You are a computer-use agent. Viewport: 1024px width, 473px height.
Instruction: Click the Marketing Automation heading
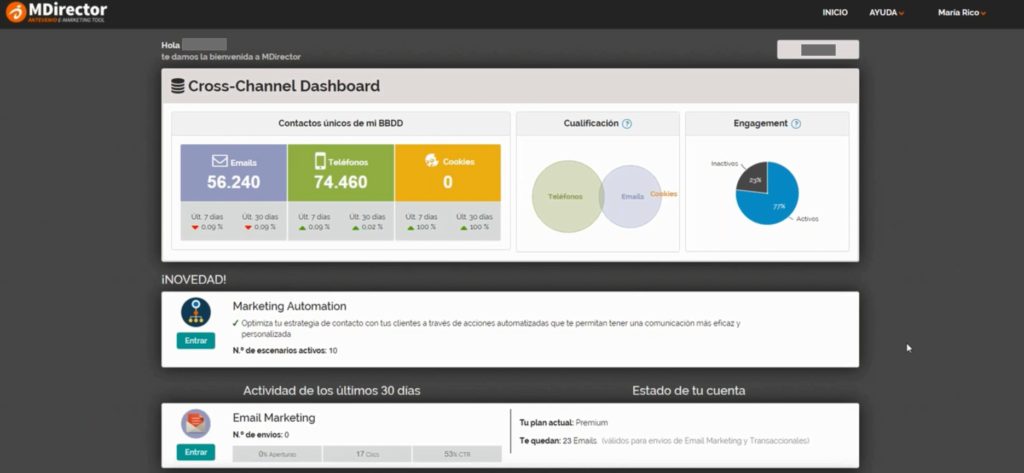click(x=289, y=306)
